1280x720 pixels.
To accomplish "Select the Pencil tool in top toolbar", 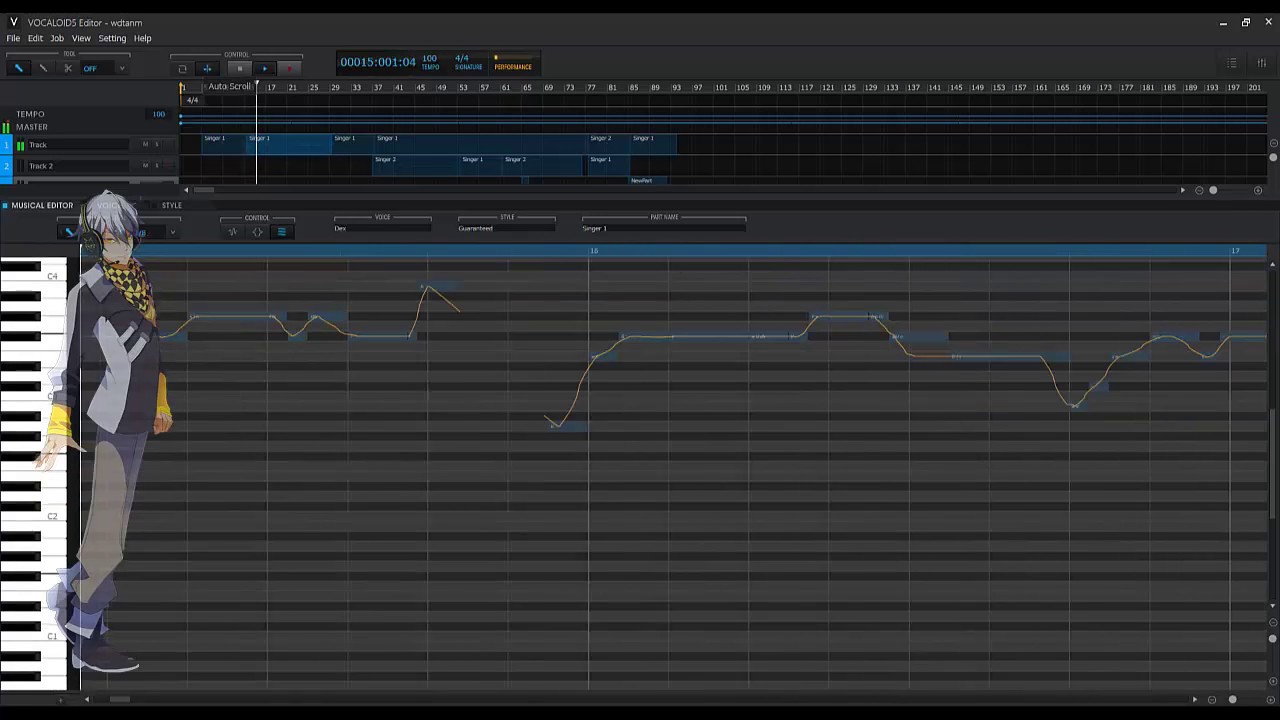I will tap(18, 68).
